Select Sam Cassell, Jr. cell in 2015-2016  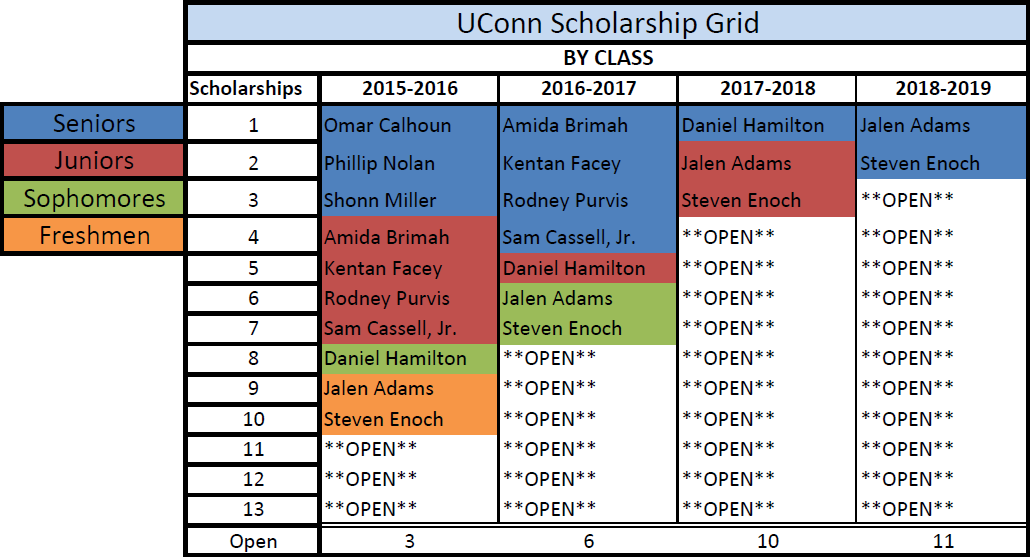(x=409, y=328)
